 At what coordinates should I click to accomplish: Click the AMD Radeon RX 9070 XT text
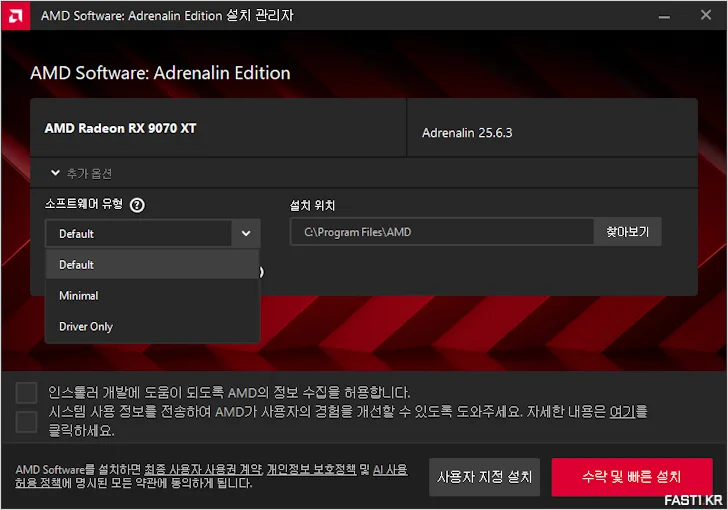pos(120,128)
